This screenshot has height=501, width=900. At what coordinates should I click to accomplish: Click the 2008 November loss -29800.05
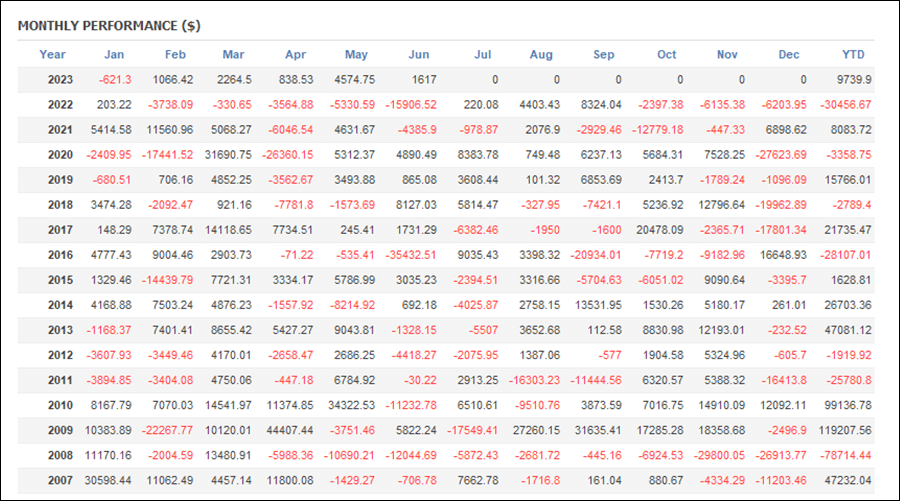[721, 455]
